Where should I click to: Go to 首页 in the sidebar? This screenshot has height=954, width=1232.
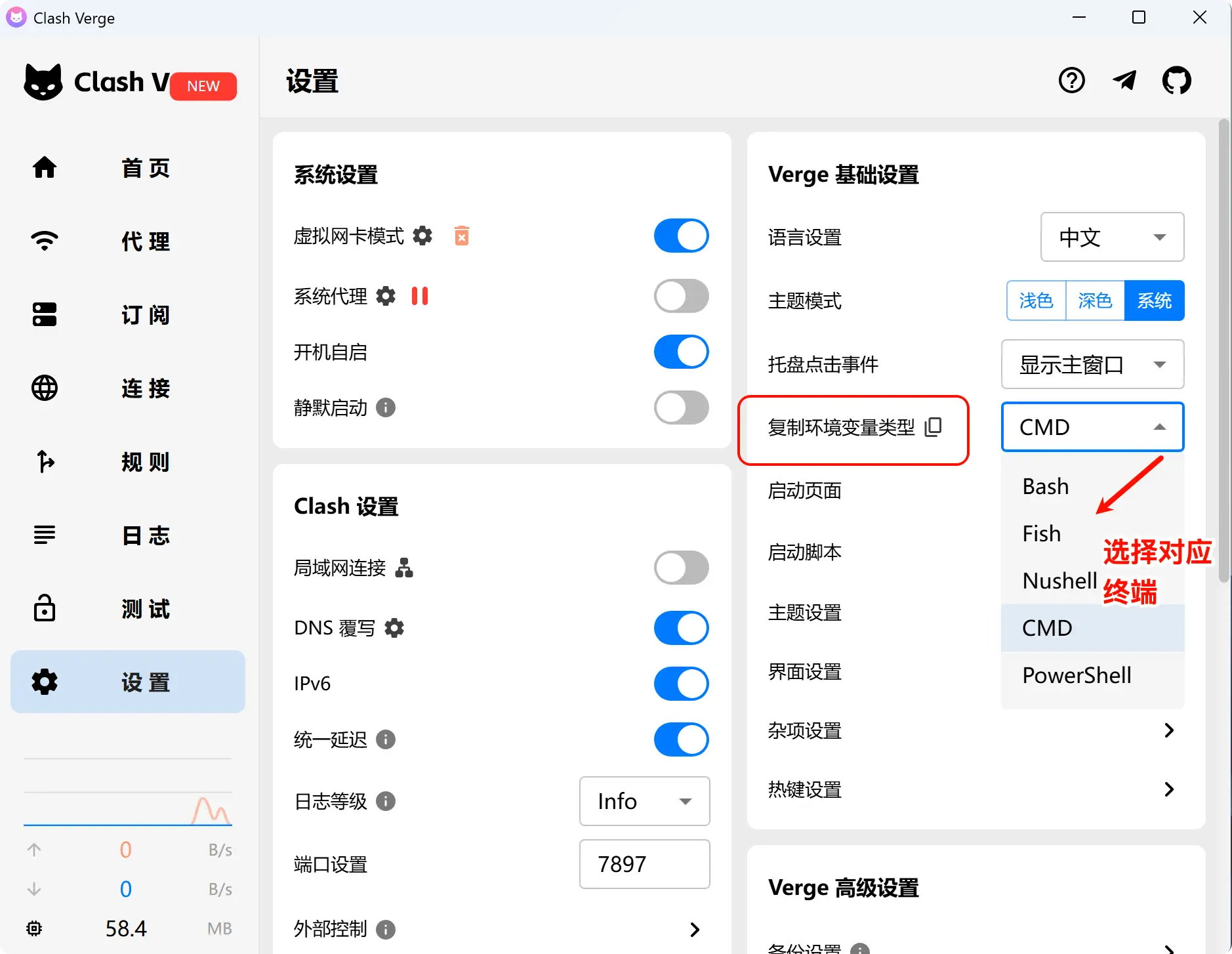(128, 168)
